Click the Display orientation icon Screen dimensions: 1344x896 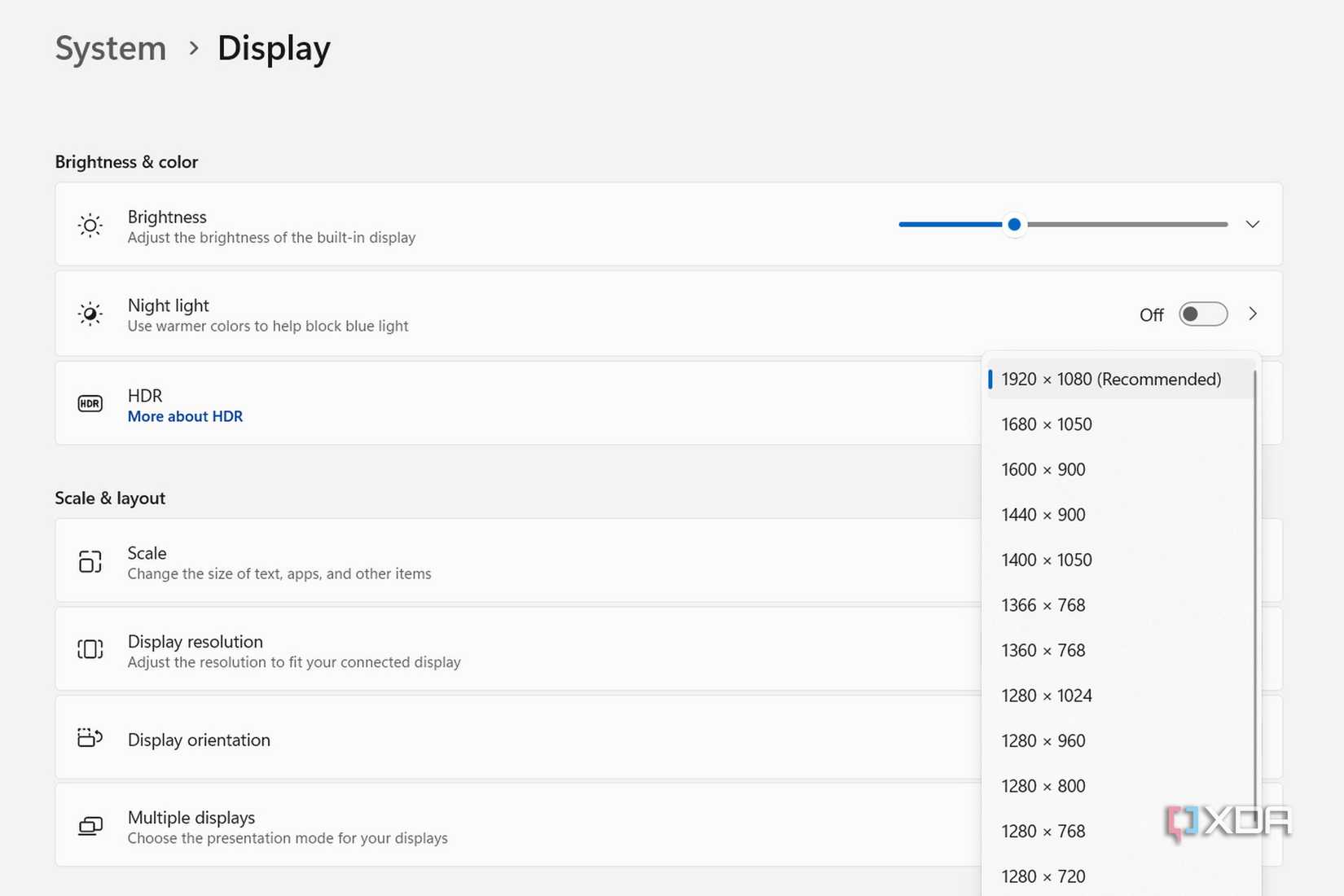click(x=90, y=738)
